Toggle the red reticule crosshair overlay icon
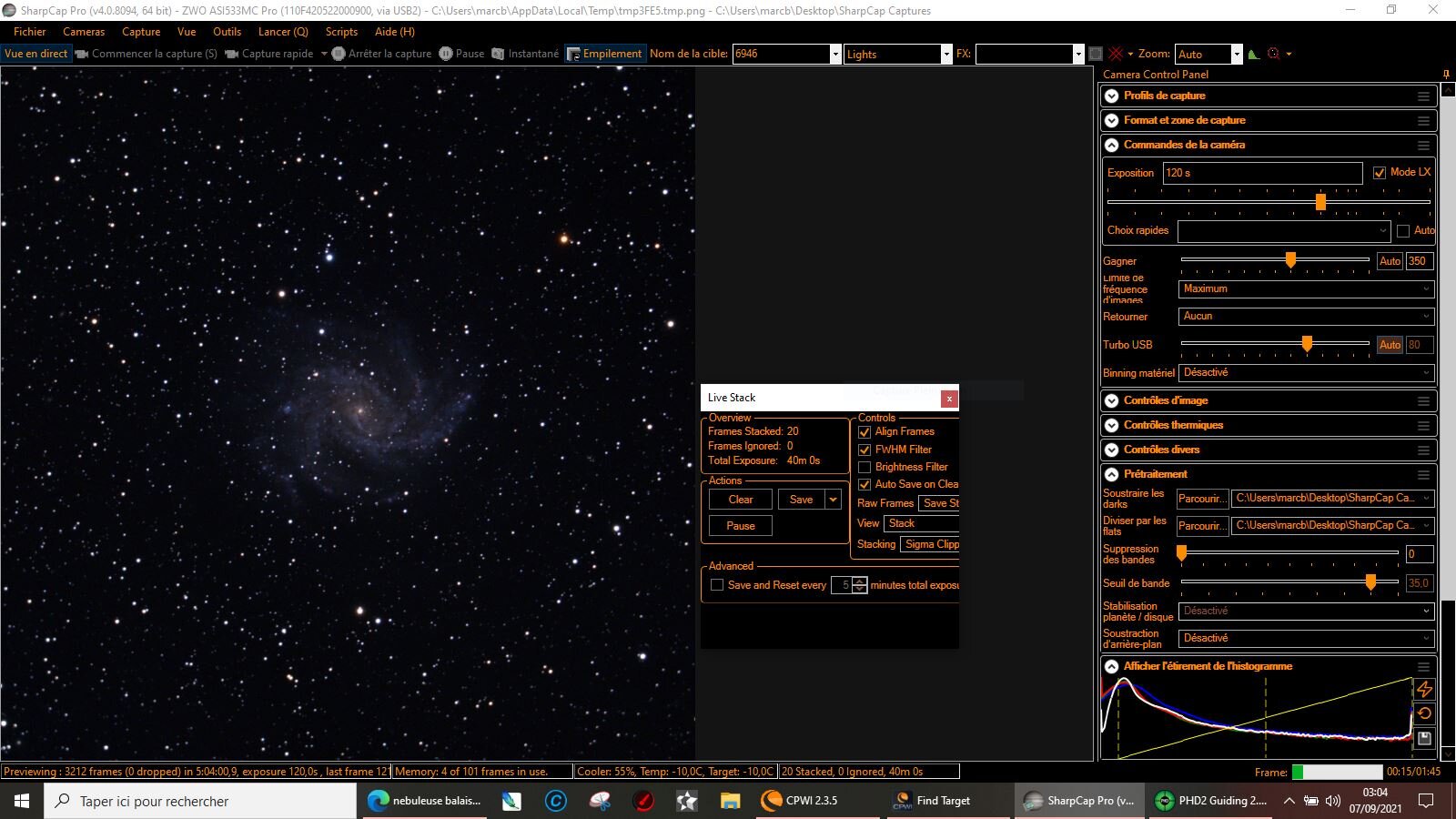The image size is (1456, 819). click(1116, 54)
